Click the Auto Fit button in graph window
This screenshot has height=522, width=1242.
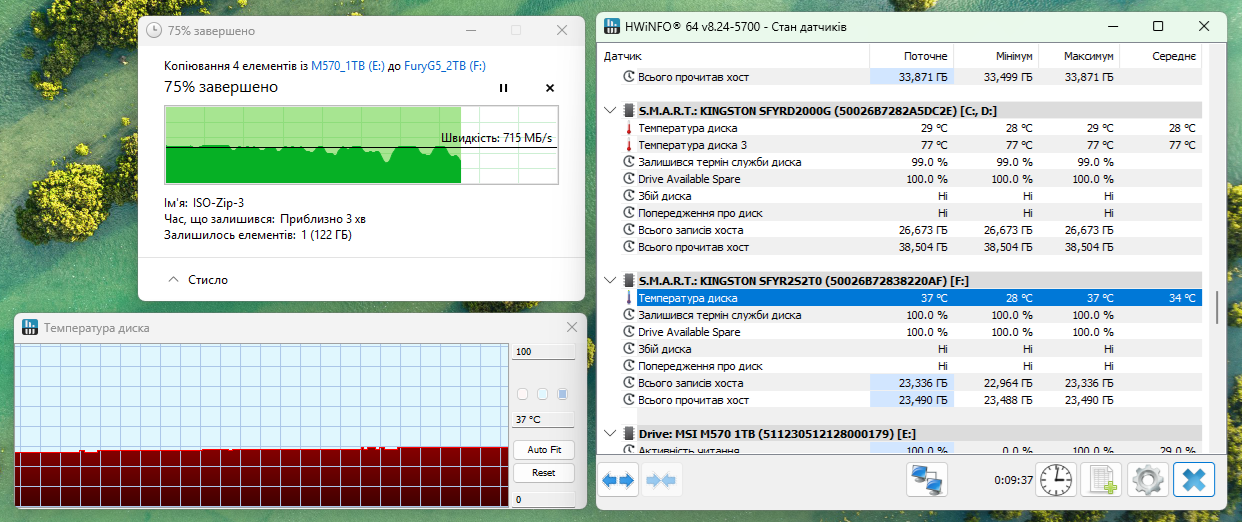coord(544,450)
